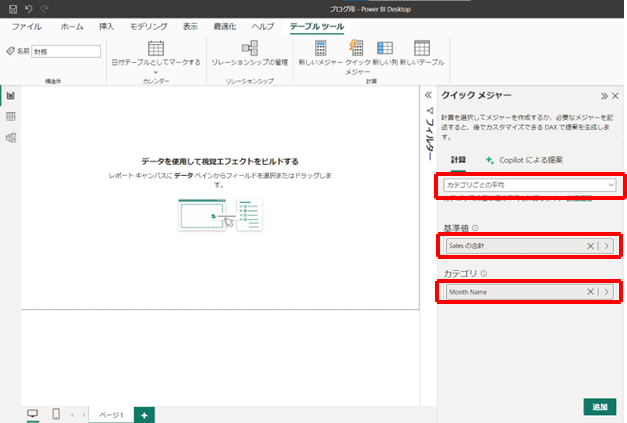Remove 'Month Name' from the category field

(591, 292)
